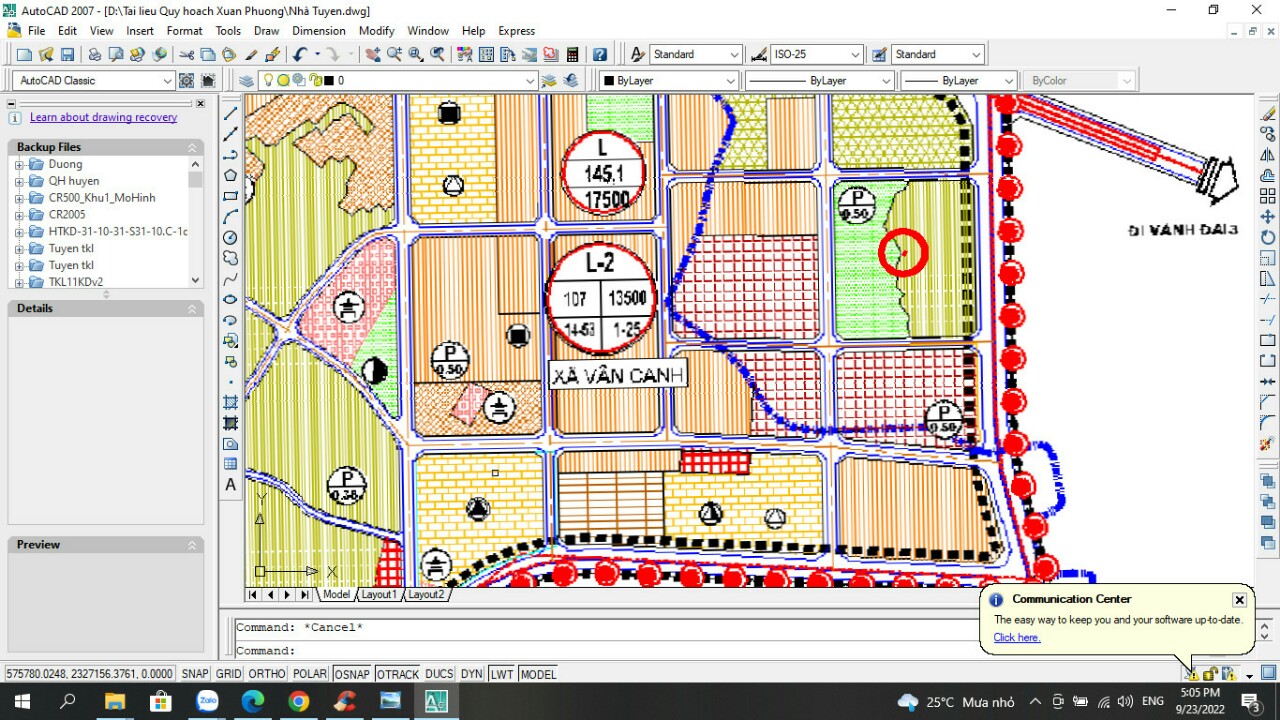Screen dimensions: 1280x720
Task: Open the Layer Properties Manager
Action: click(246, 81)
